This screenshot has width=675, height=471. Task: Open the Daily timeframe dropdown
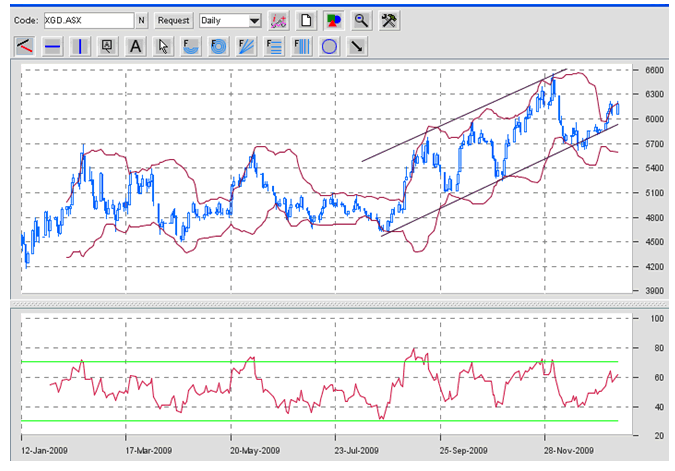[230, 20]
